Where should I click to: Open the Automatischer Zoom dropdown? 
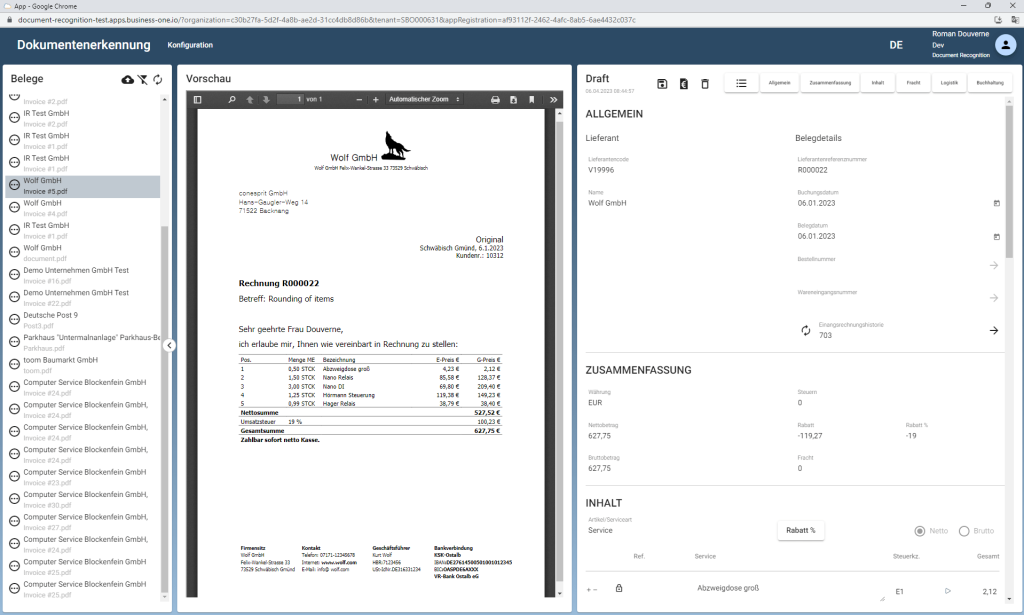pyautogui.click(x=424, y=100)
